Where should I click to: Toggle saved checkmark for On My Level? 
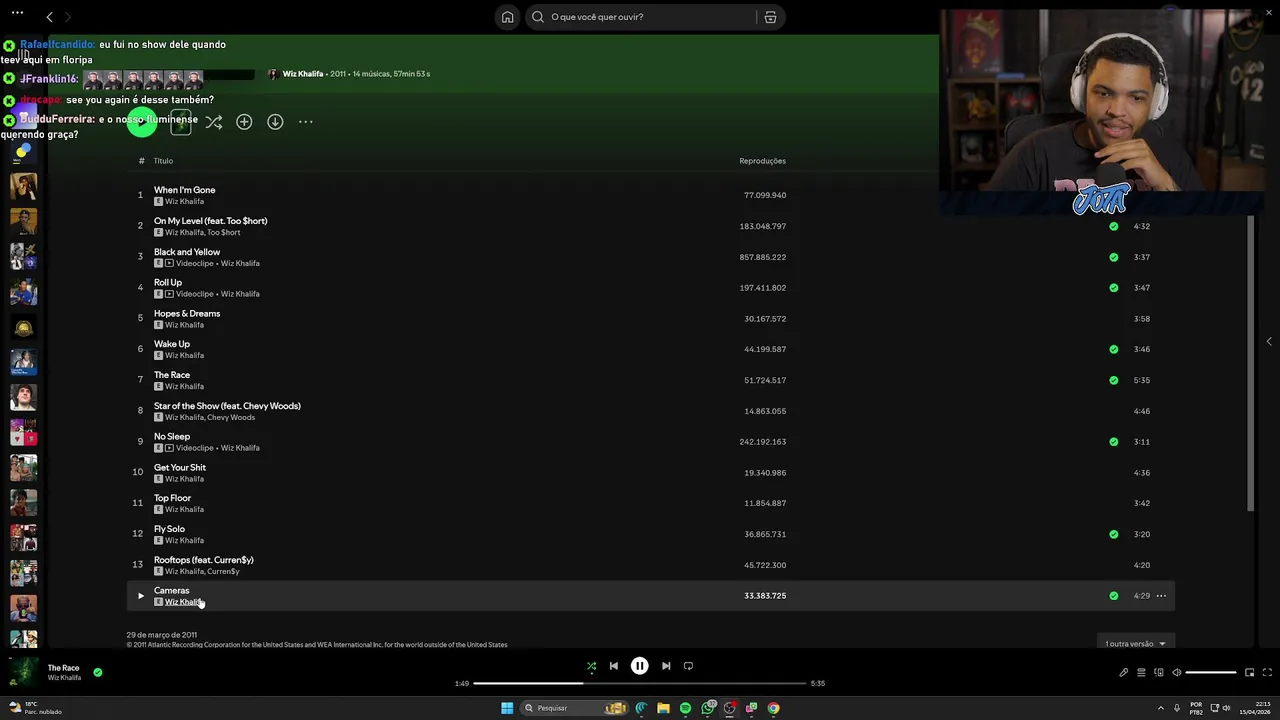point(1113,226)
